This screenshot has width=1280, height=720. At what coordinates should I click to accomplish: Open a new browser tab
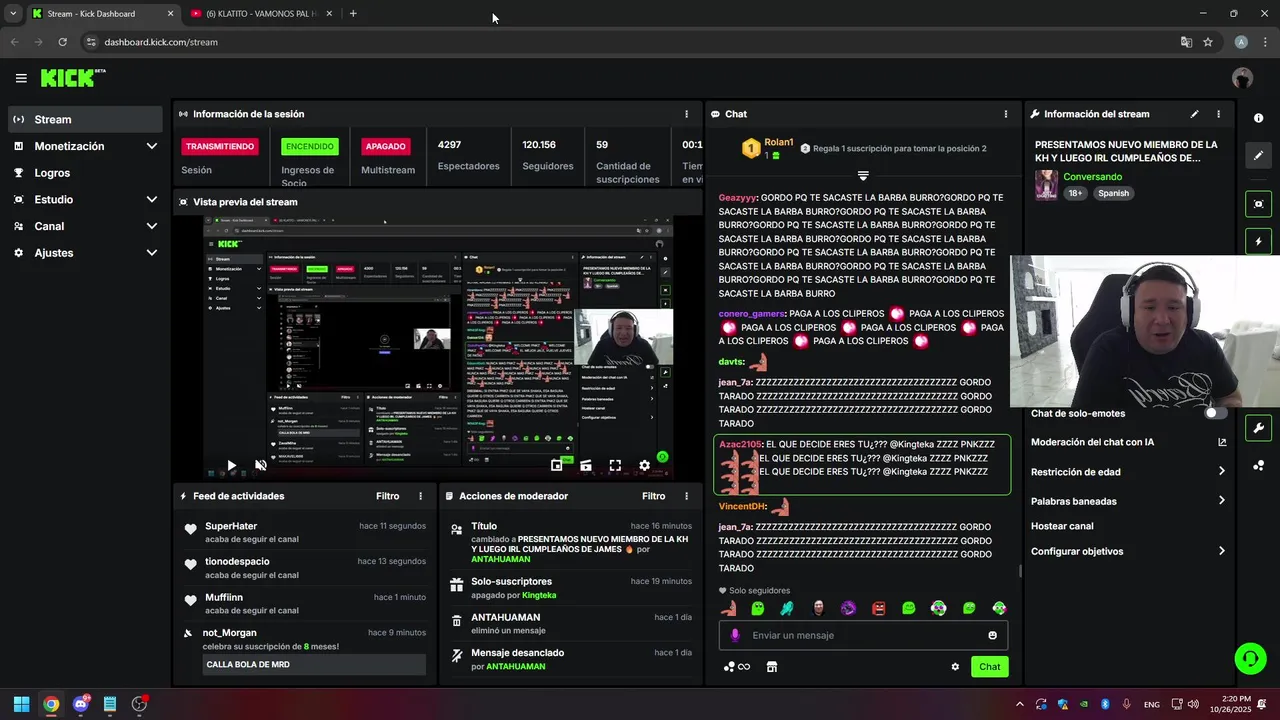coord(353,14)
